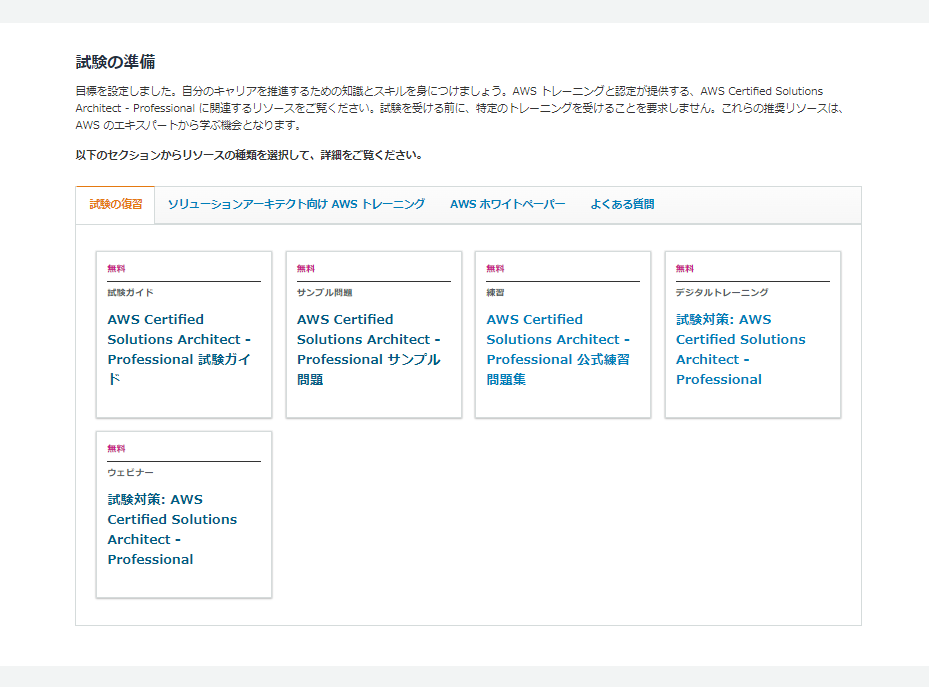Click the デジタルトレーニング category label
Image resolution: width=929 pixels, height=687 pixels.
tap(722, 293)
